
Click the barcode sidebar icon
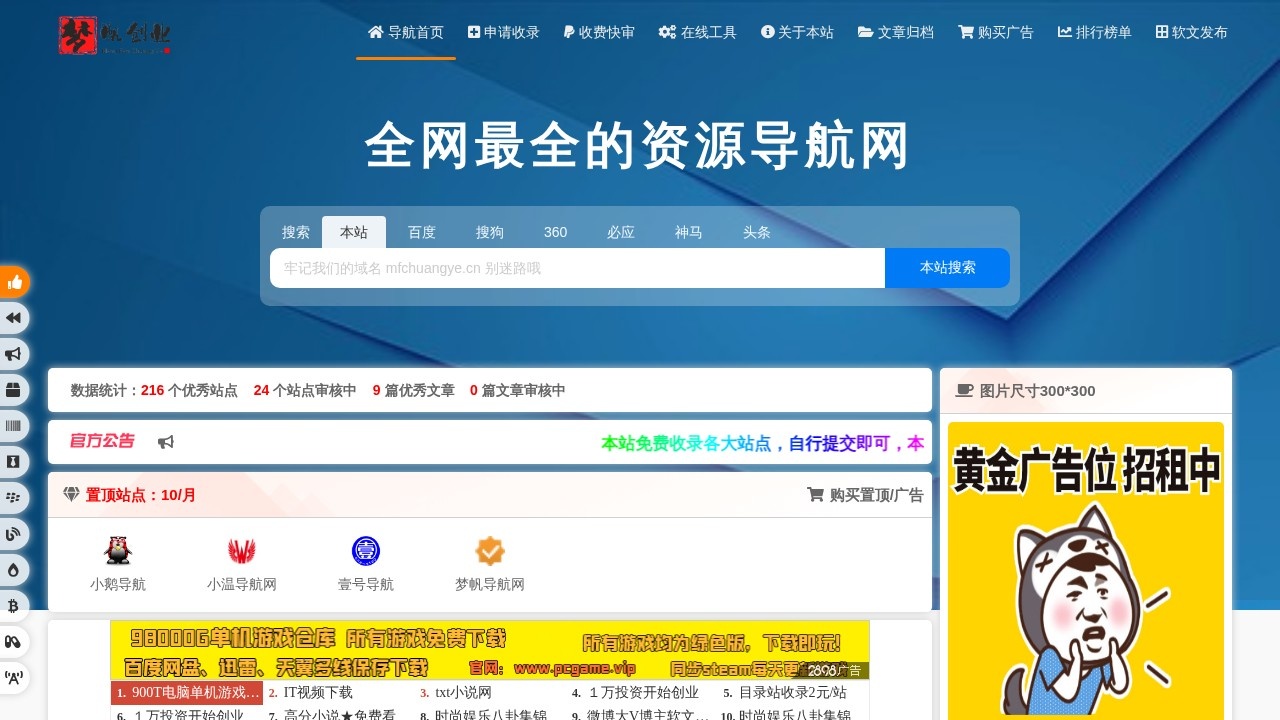coord(14,426)
